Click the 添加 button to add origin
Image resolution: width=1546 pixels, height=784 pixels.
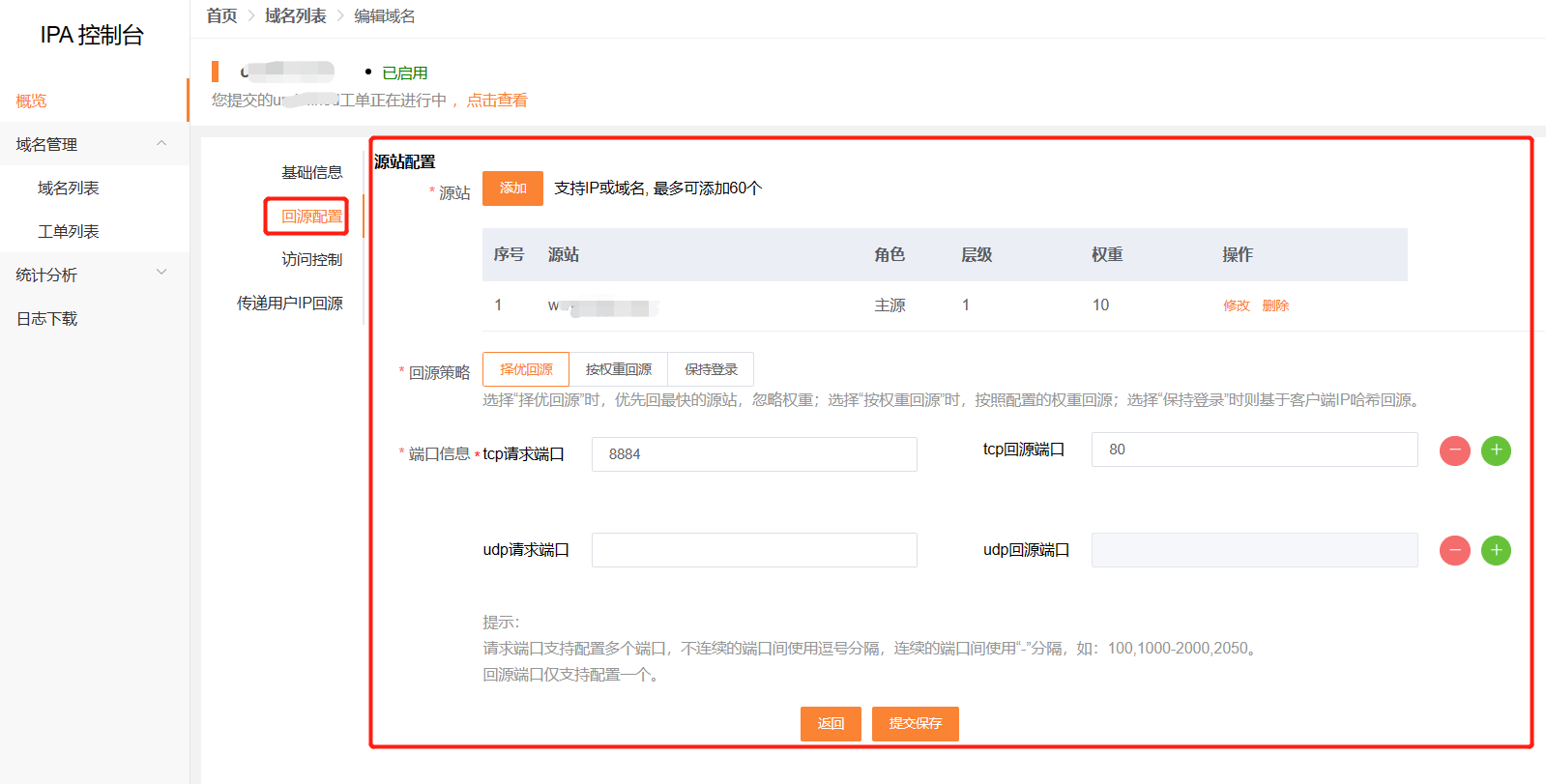[512, 189]
